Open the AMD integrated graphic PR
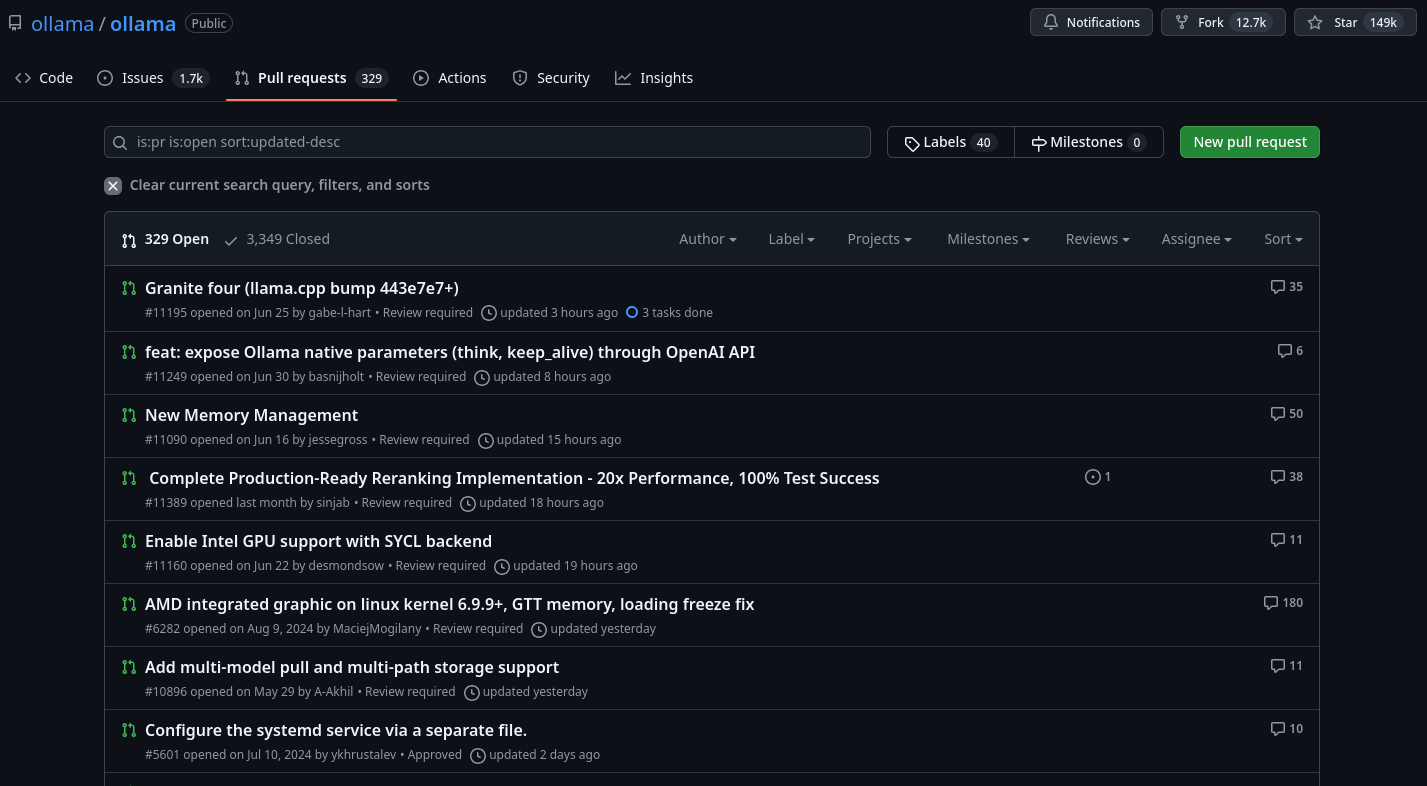Image resolution: width=1427 pixels, height=786 pixels. 450,604
